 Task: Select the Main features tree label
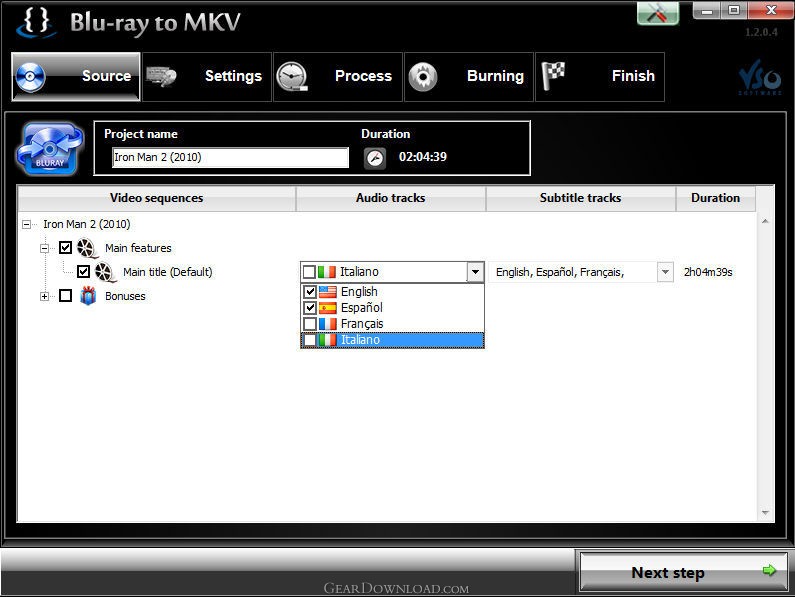point(138,248)
